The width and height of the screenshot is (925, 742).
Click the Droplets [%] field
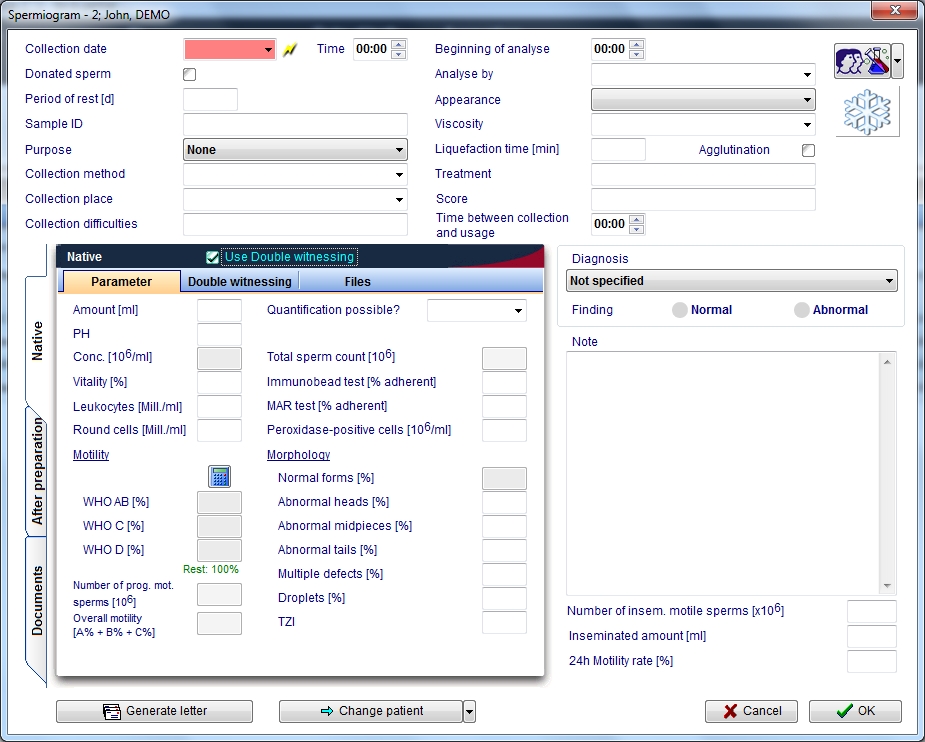point(504,598)
